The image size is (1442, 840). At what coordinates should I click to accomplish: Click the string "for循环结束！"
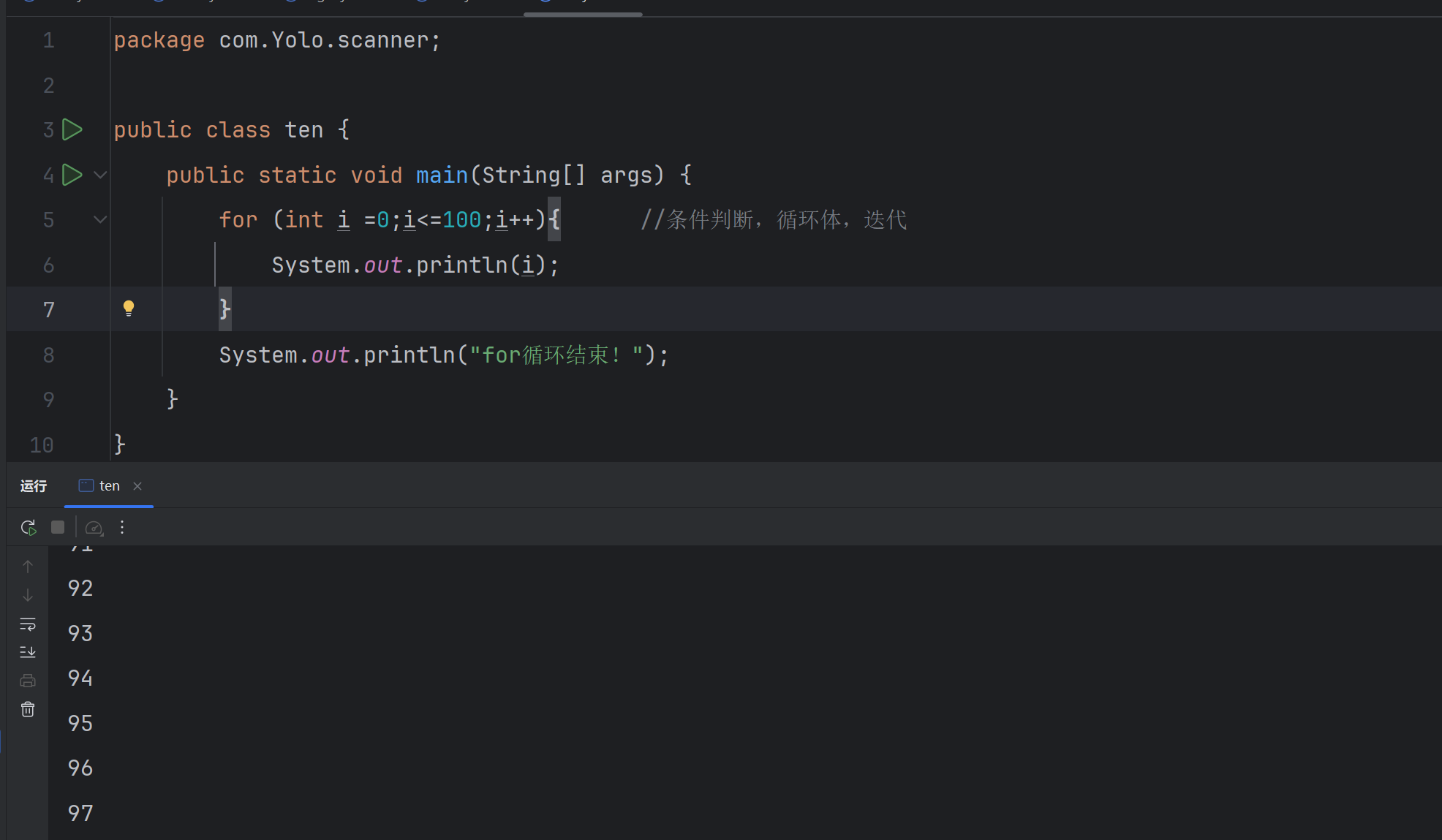click(x=556, y=355)
